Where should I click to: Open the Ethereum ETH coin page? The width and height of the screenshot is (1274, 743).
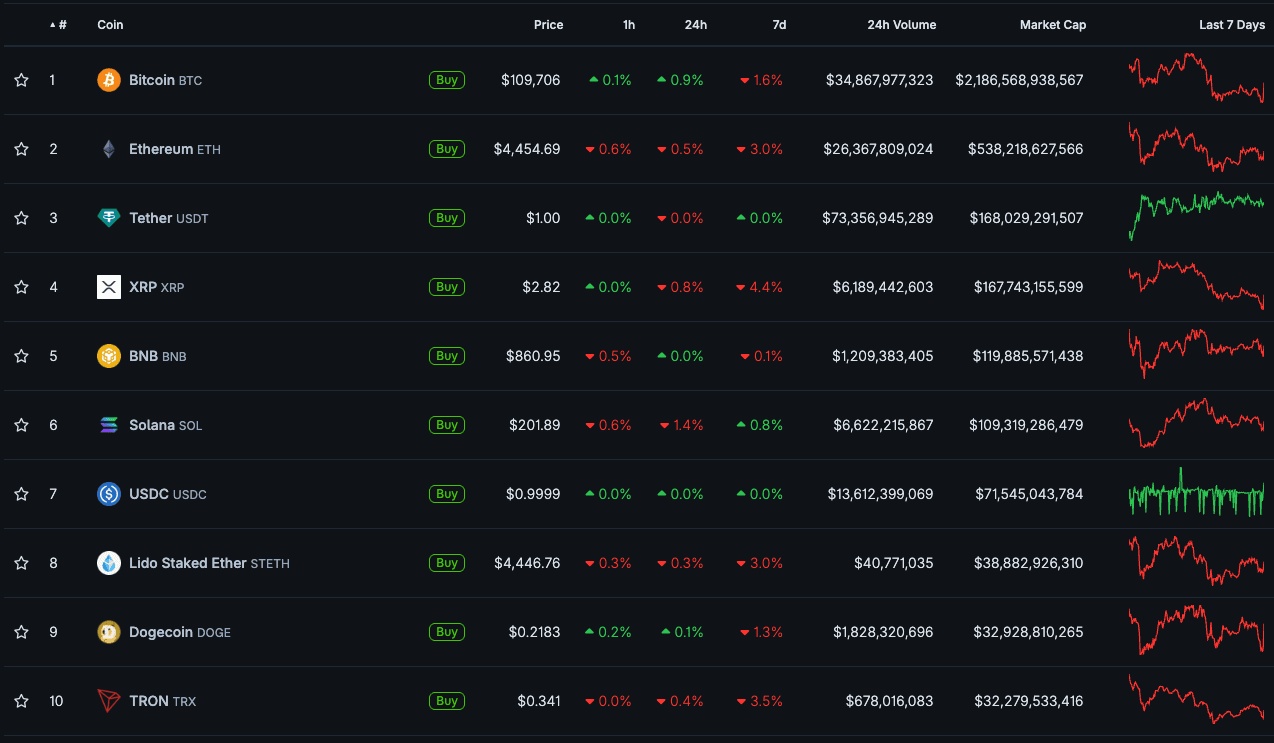pyautogui.click(x=175, y=149)
